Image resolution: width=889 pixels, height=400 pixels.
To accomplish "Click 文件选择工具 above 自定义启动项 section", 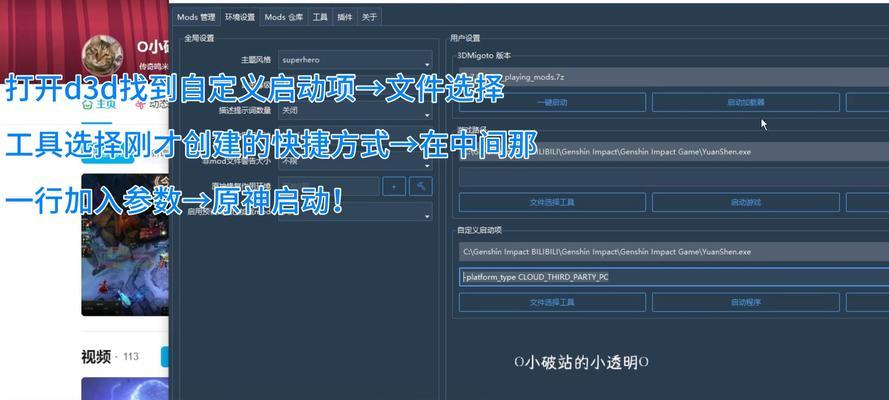I will [552, 202].
